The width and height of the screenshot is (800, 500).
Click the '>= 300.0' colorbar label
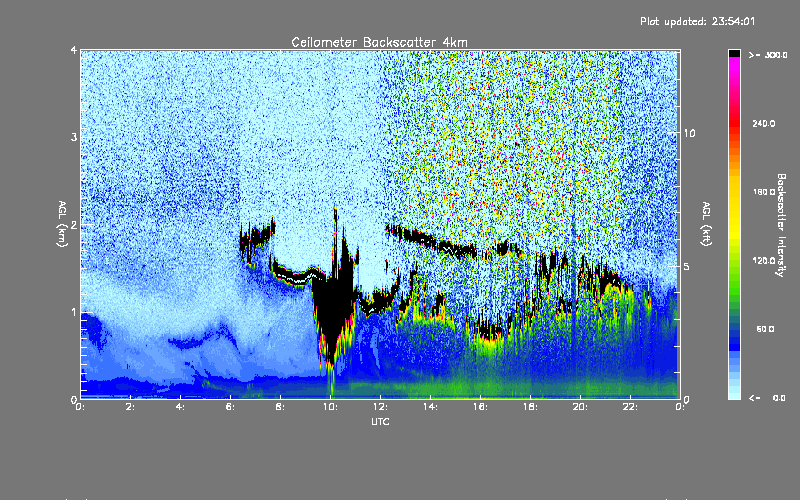pos(768,55)
